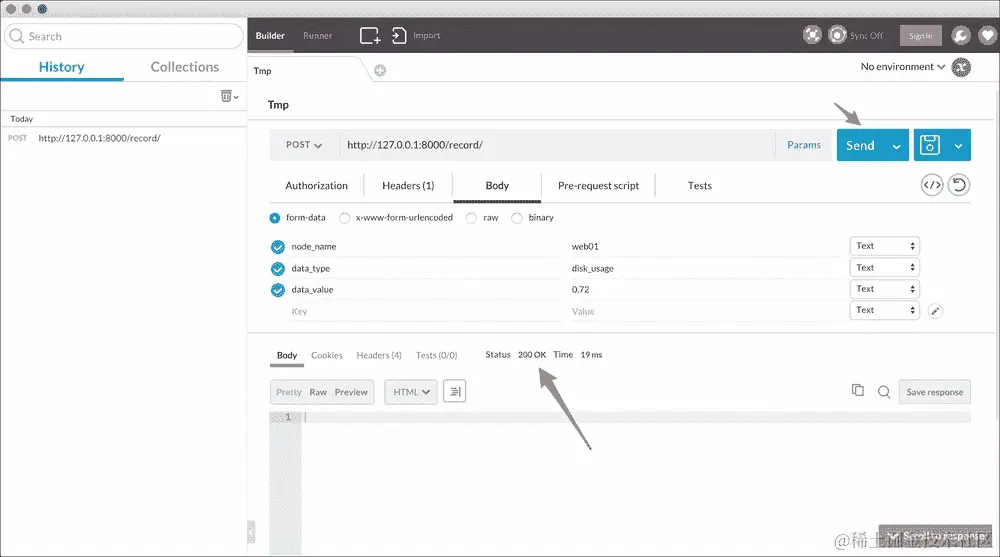Open the Headers (1) request tab
Screen dimensions: 1000x557
point(408,186)
